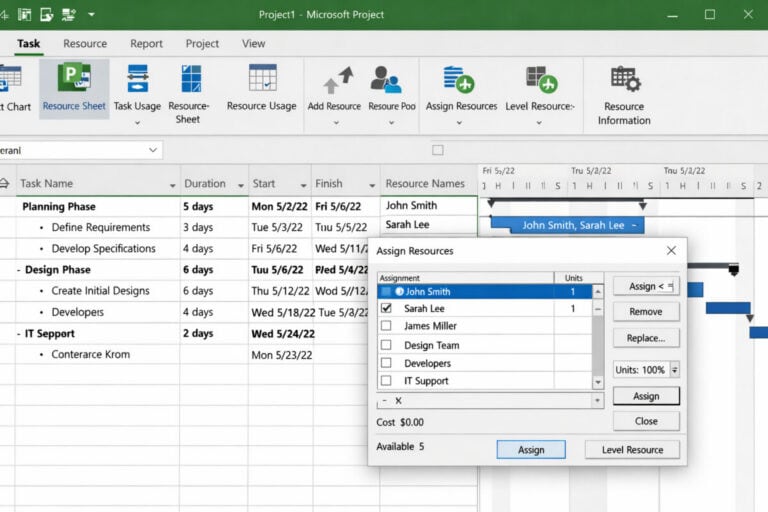Viewport: 768px width, 512px height.
Task: Click the fourth quick access toolbar icon
Action: tap(69, 15)
